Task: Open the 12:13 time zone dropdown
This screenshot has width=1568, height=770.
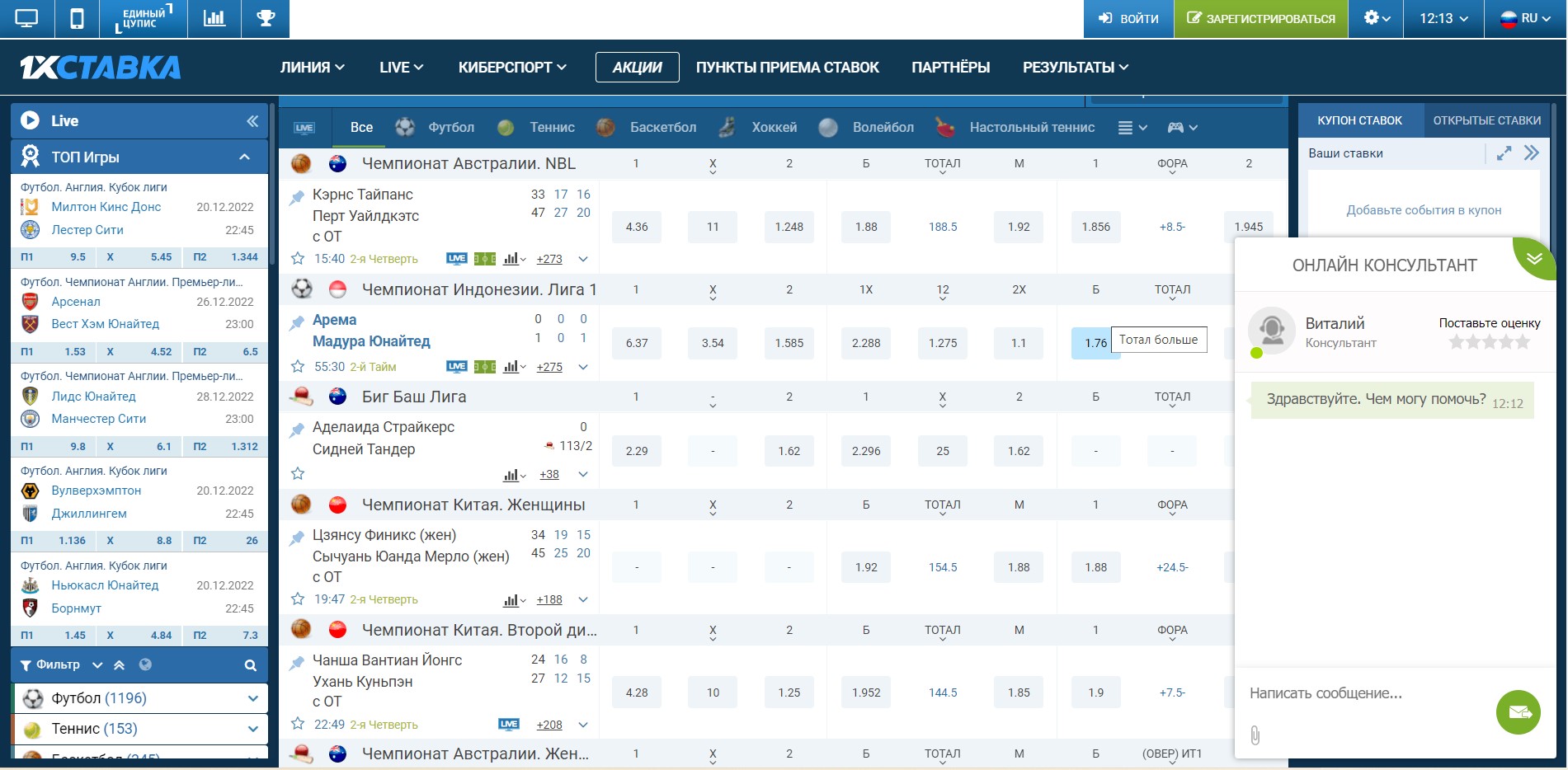Action: tap(1443, 18)
